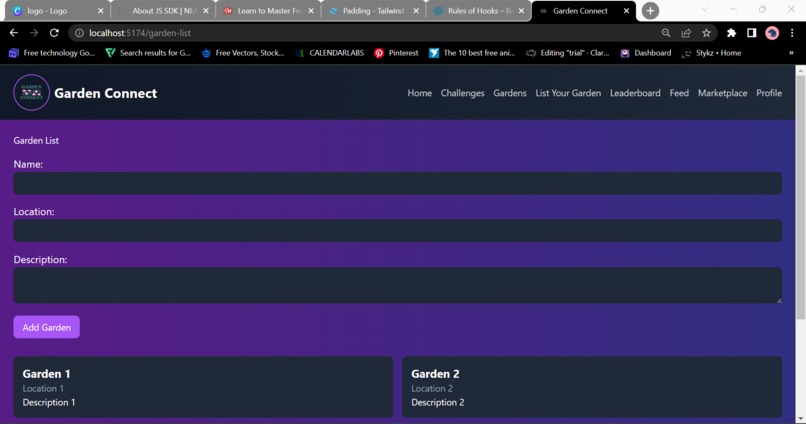Click the Garden Connect logo image

(x=31, y=93)
